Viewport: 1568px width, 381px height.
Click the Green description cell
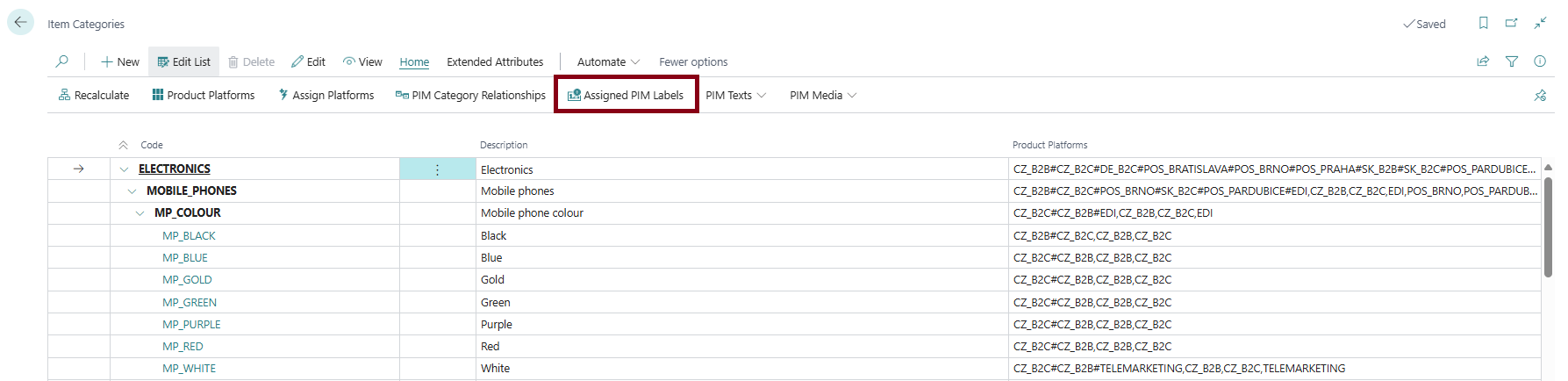click(x=742, y=303)
